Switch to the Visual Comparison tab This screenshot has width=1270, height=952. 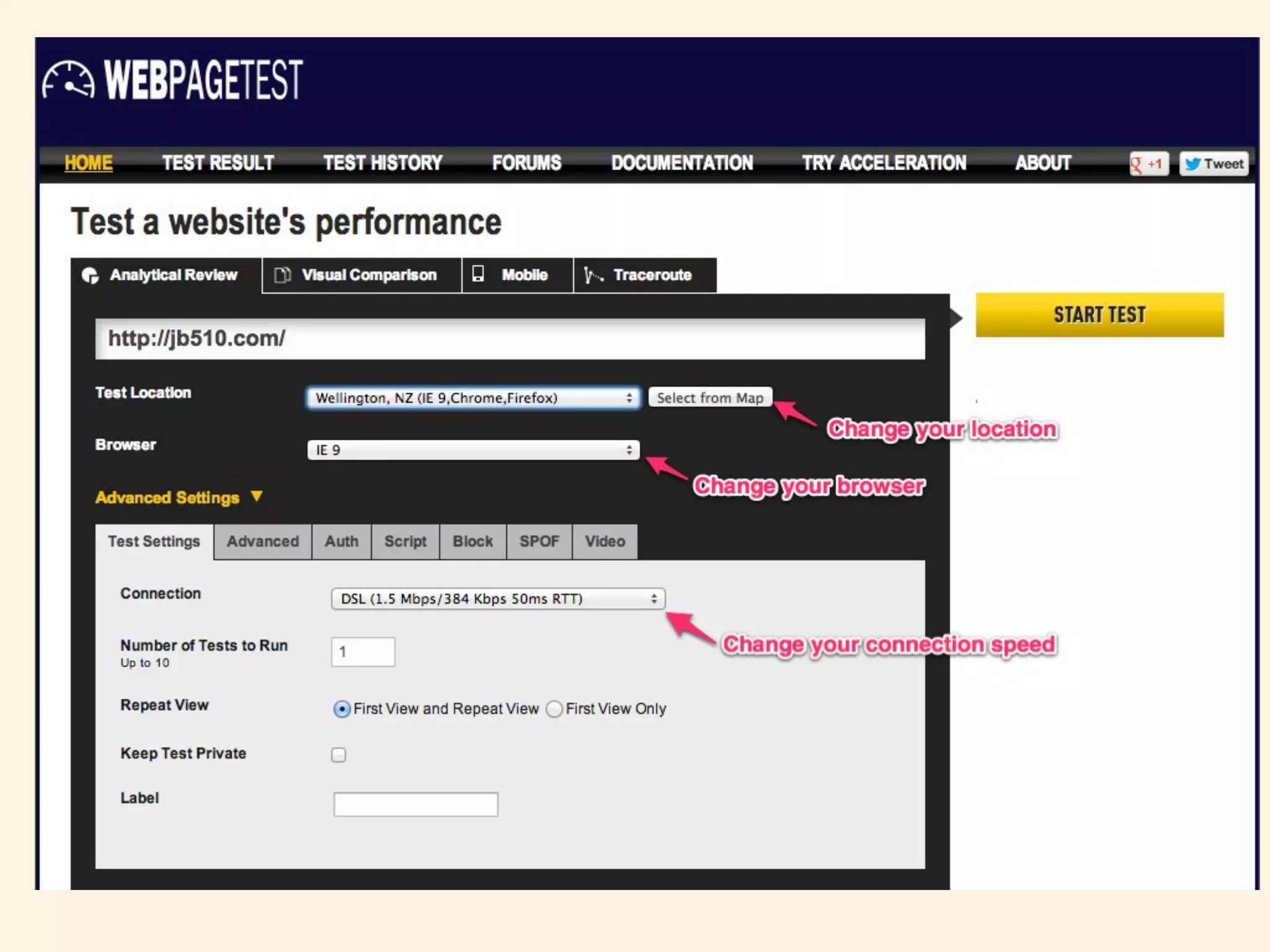[x=362, y=275]
